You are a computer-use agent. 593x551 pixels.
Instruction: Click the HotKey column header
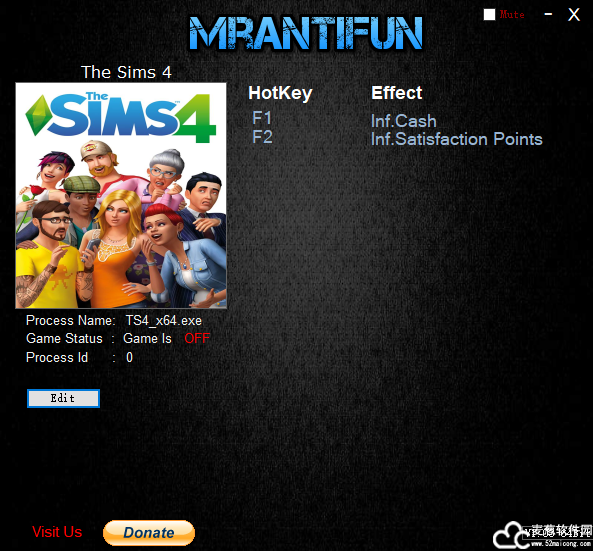pos(280,93)
